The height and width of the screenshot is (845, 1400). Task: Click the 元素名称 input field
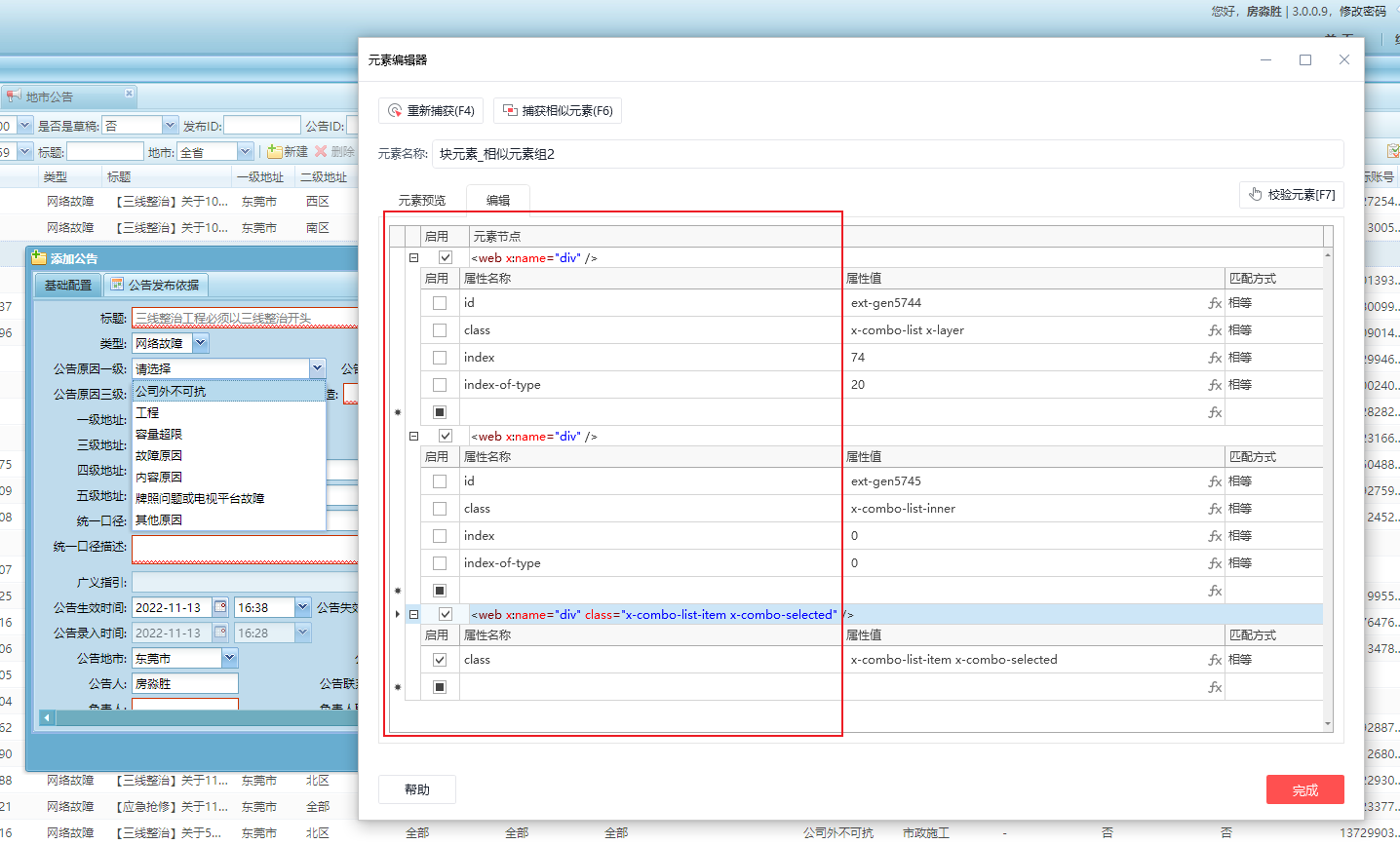(887, 154)
